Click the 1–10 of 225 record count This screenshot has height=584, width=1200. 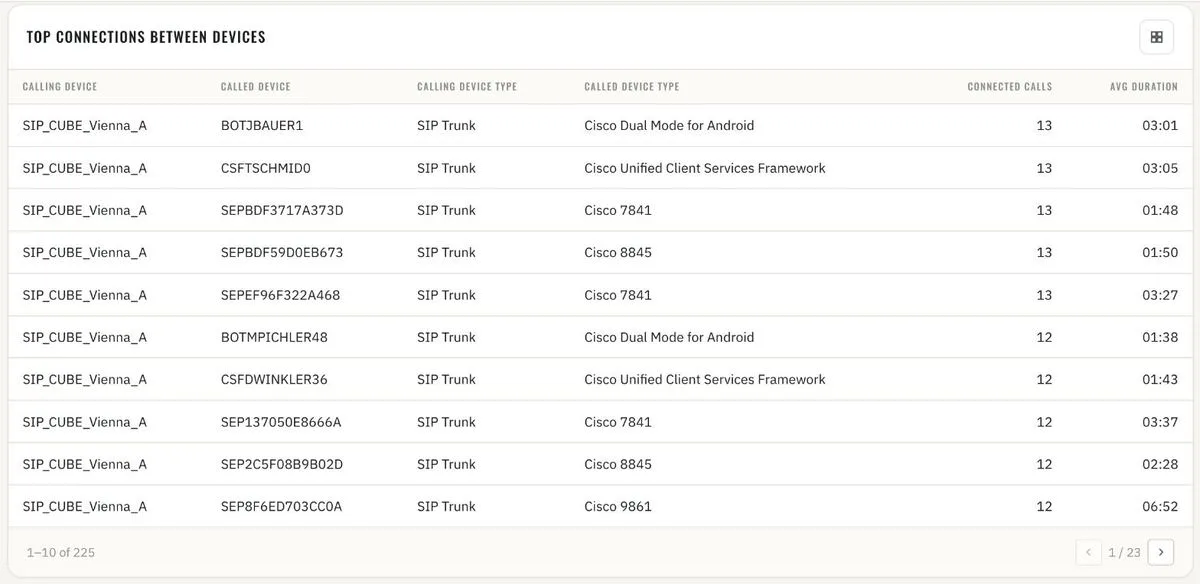coord(60,552)
